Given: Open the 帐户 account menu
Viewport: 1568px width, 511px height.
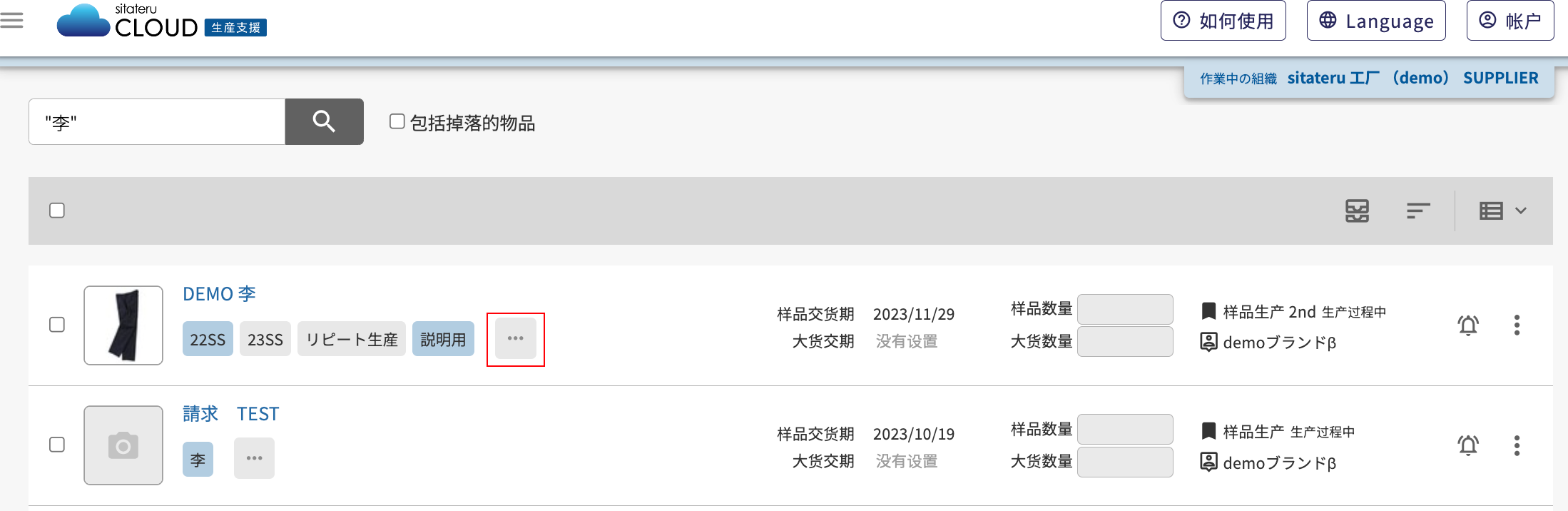Looking at the screenshot, I should point(1510,21).
